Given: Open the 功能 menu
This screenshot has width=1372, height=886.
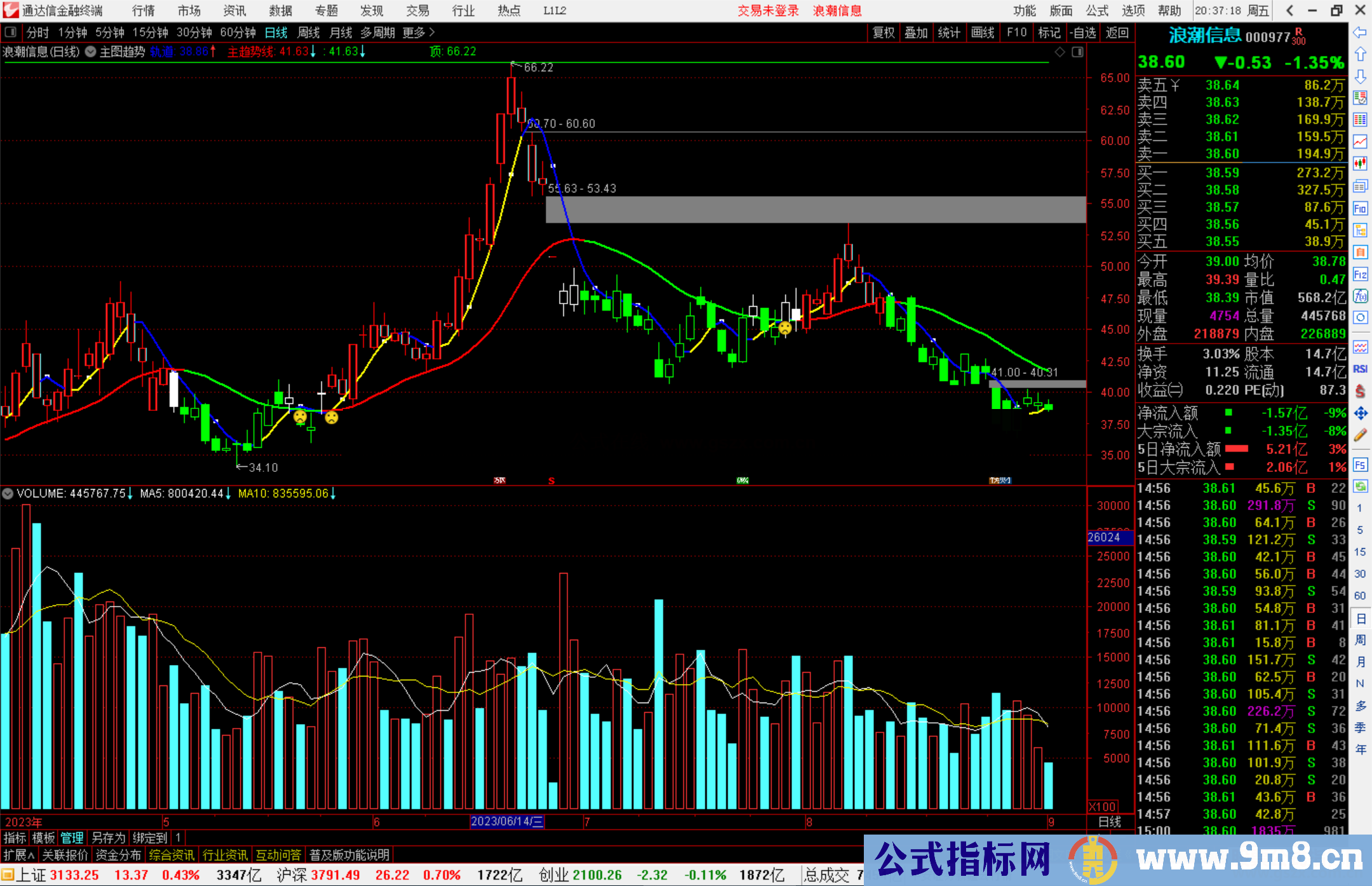Looking at the screenshot, I should pos(1025,11).
